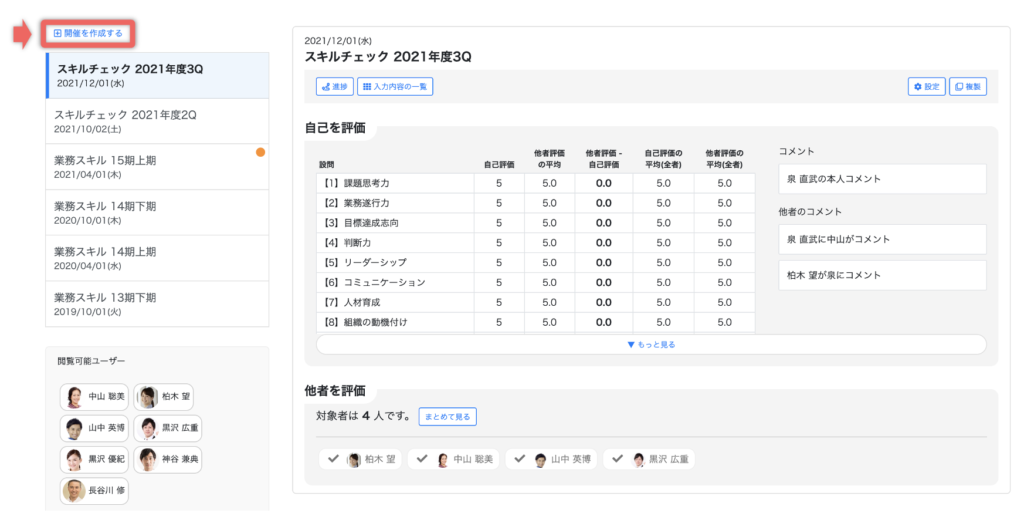Click the 複製 duplicate button

(967, 87)
